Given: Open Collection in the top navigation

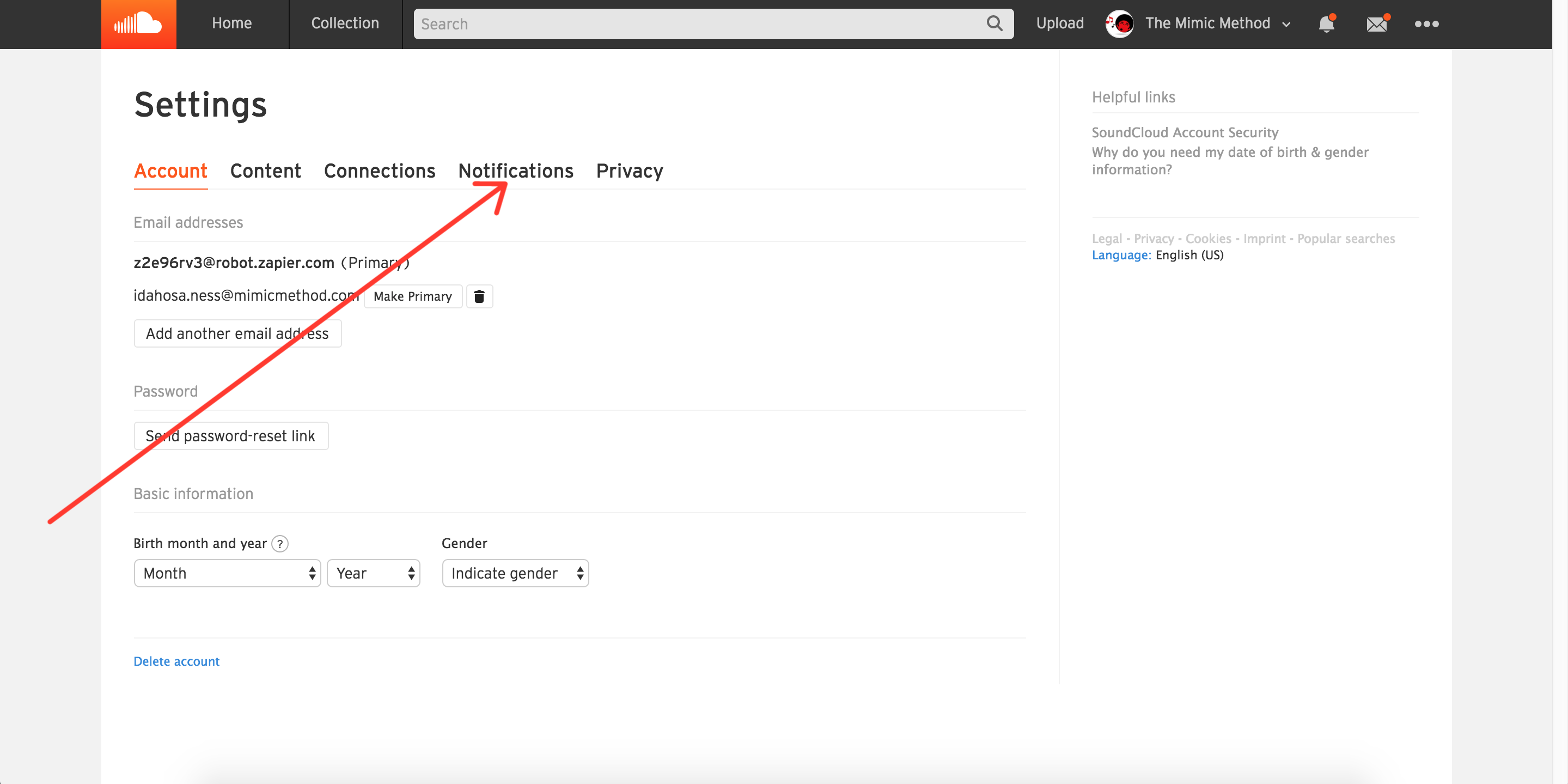Looking at the screenshot, I should (x=345, y=24).
